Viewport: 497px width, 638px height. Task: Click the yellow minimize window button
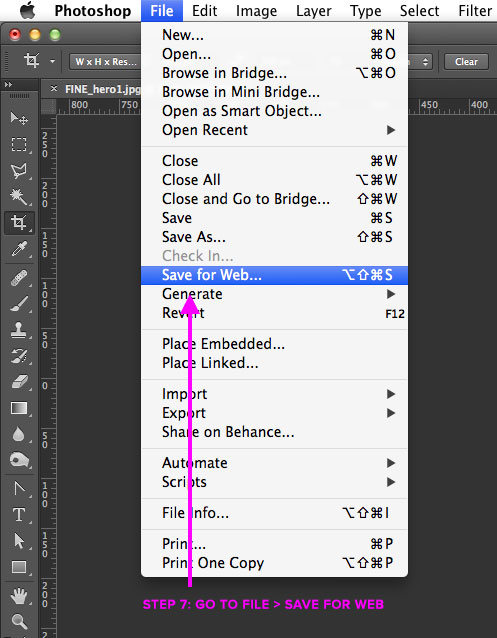click(x=35, y=35)
